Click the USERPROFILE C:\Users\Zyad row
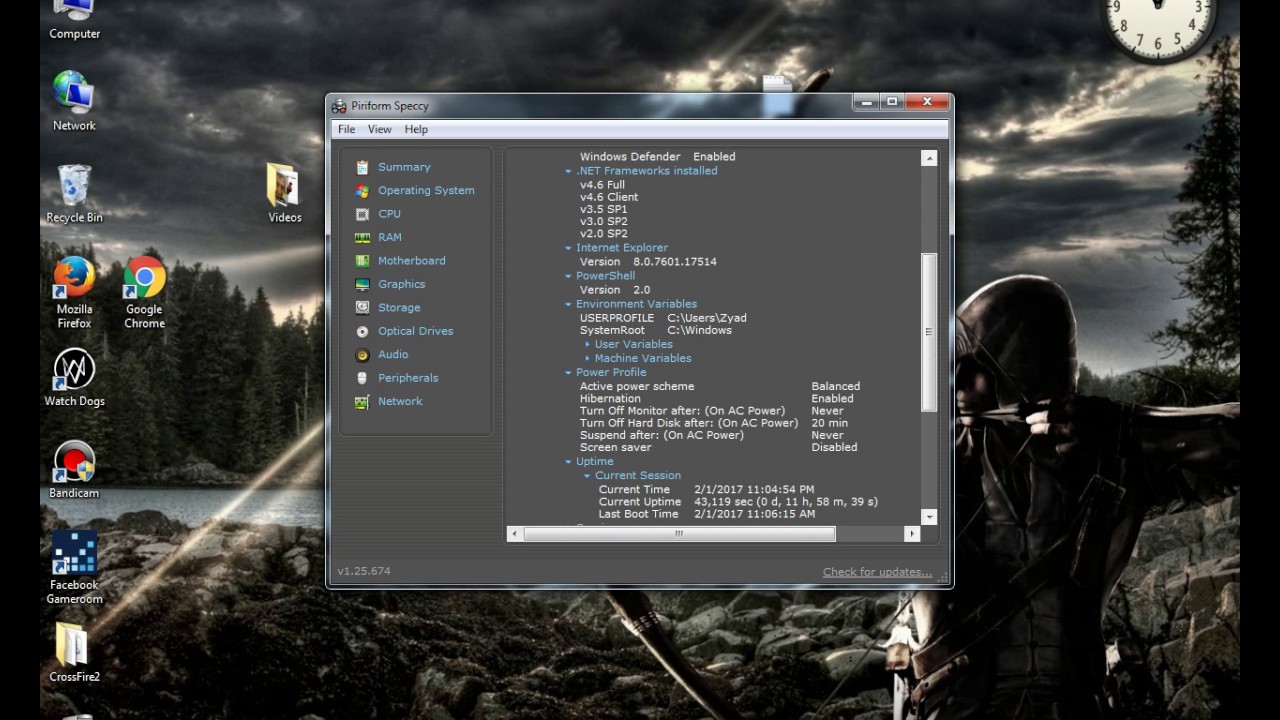 663,318
